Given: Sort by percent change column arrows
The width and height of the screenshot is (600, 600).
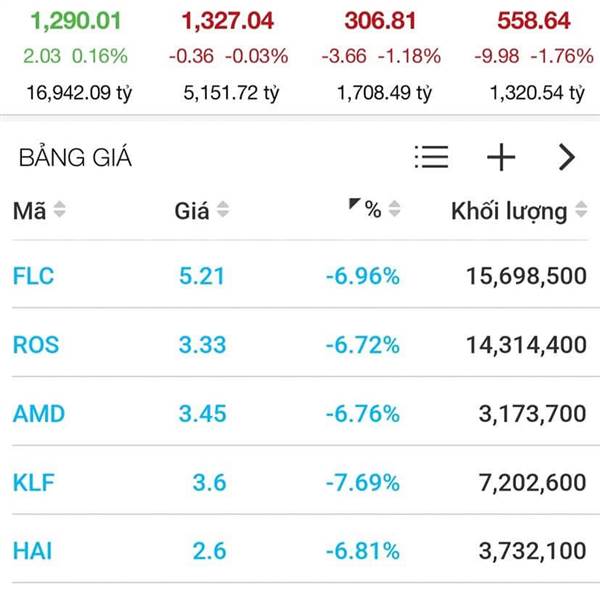Looking at the screenshot, I should [x=395, y=211].
